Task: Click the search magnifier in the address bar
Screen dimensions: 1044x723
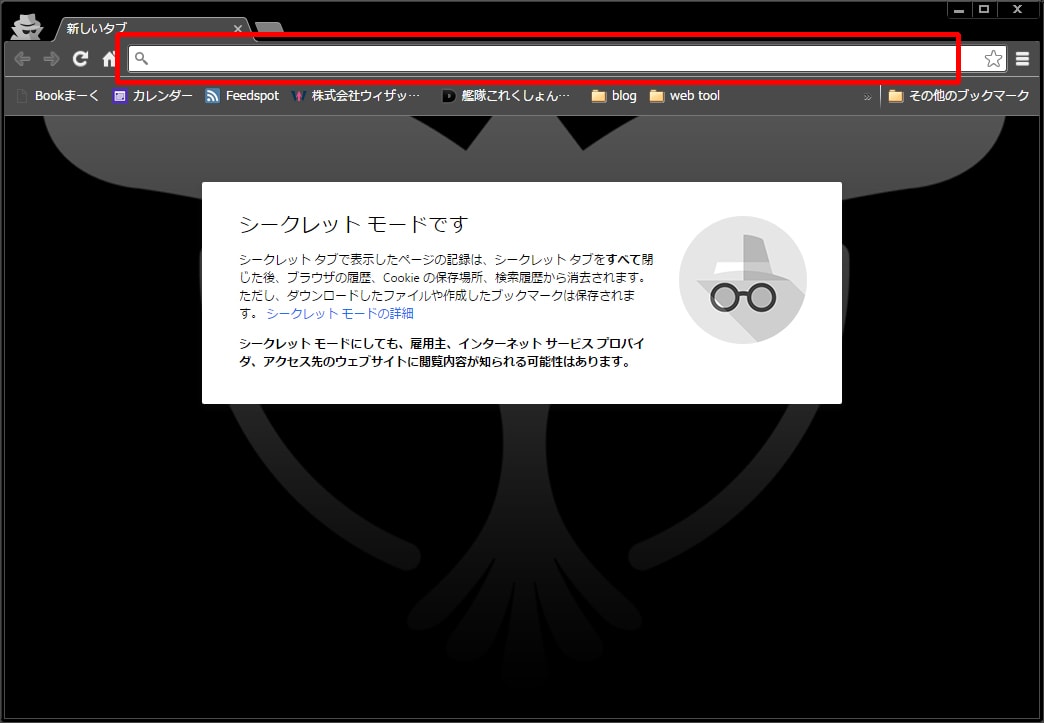Action: pyautogui.click(x=142, y=58)
